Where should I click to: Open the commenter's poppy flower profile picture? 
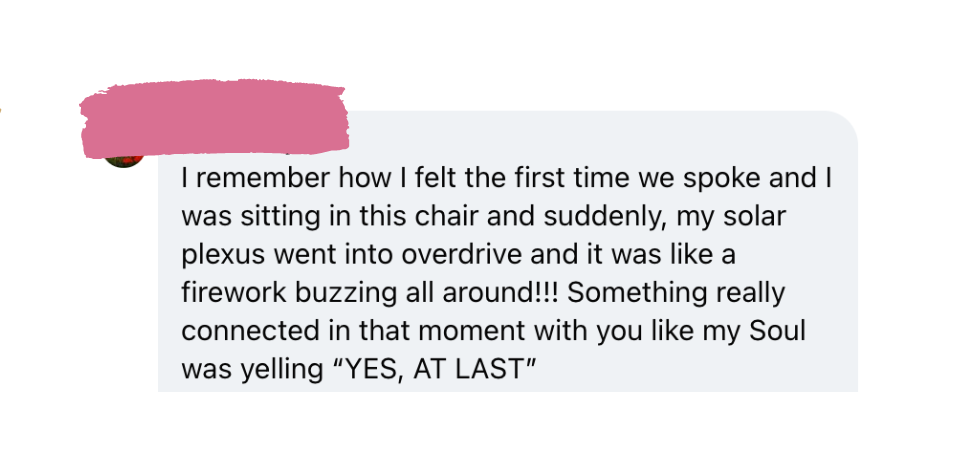(124, 161)
